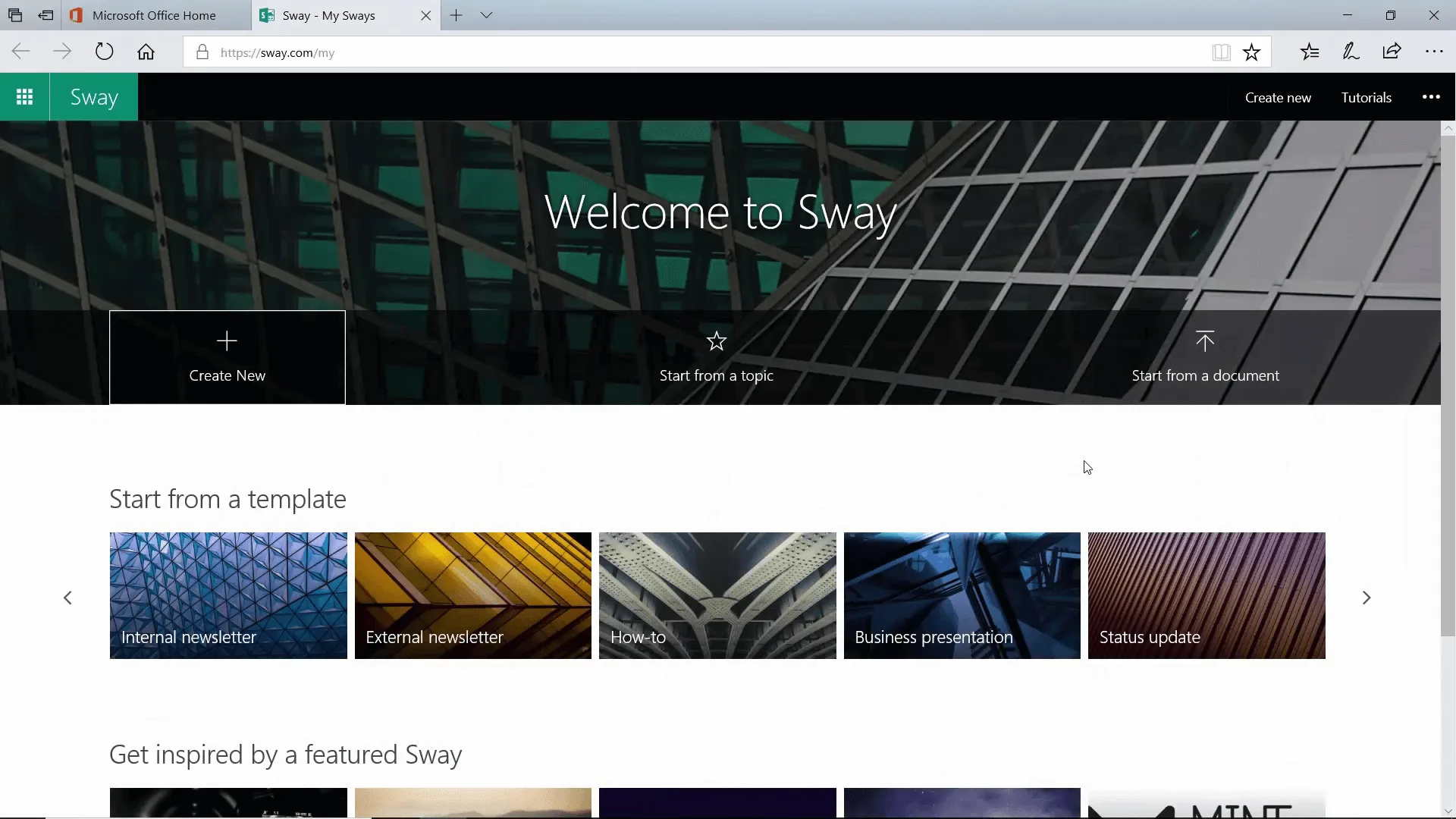Go to the browser Home page
Image resolution: width=1456 pixels, height=819 pixels.
coord(146,52)
